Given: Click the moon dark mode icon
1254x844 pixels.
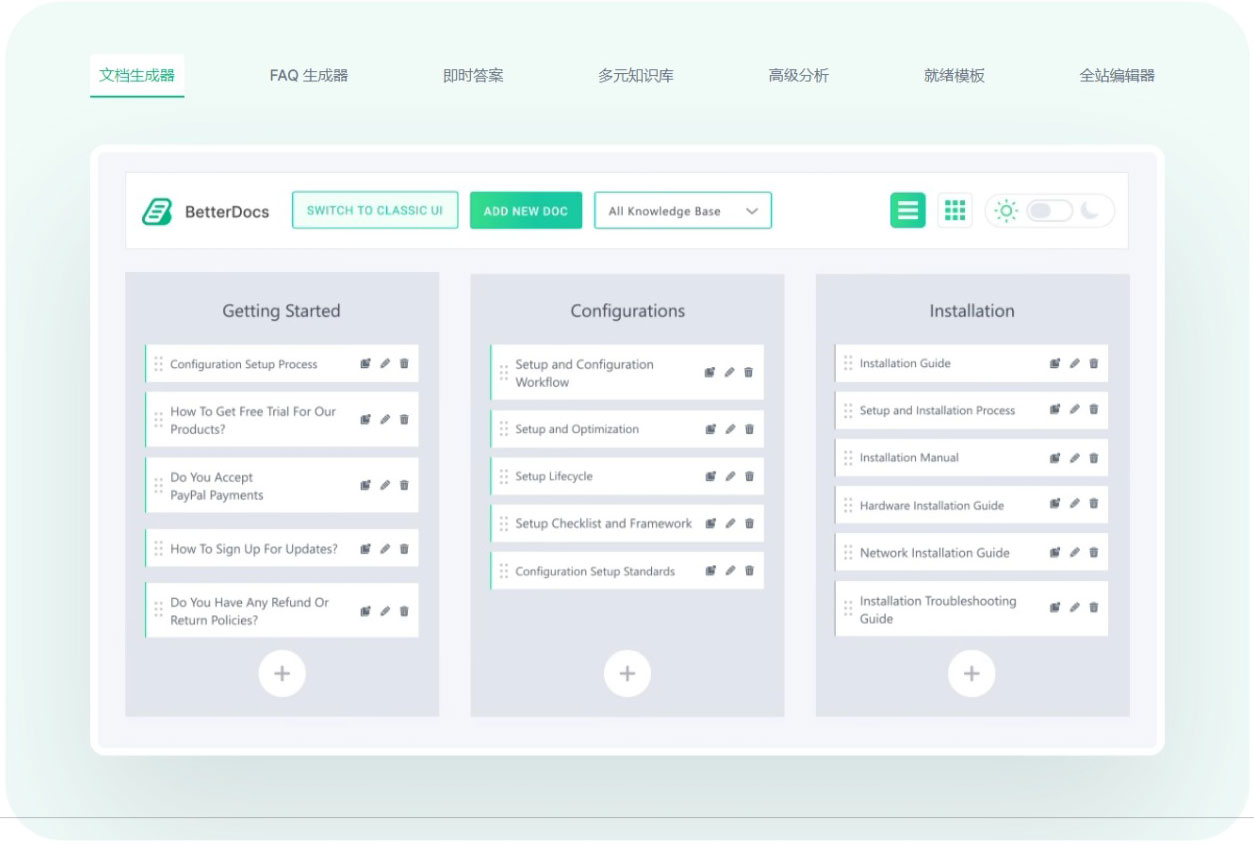Looking at the screenshot, I should (1092, 211).
